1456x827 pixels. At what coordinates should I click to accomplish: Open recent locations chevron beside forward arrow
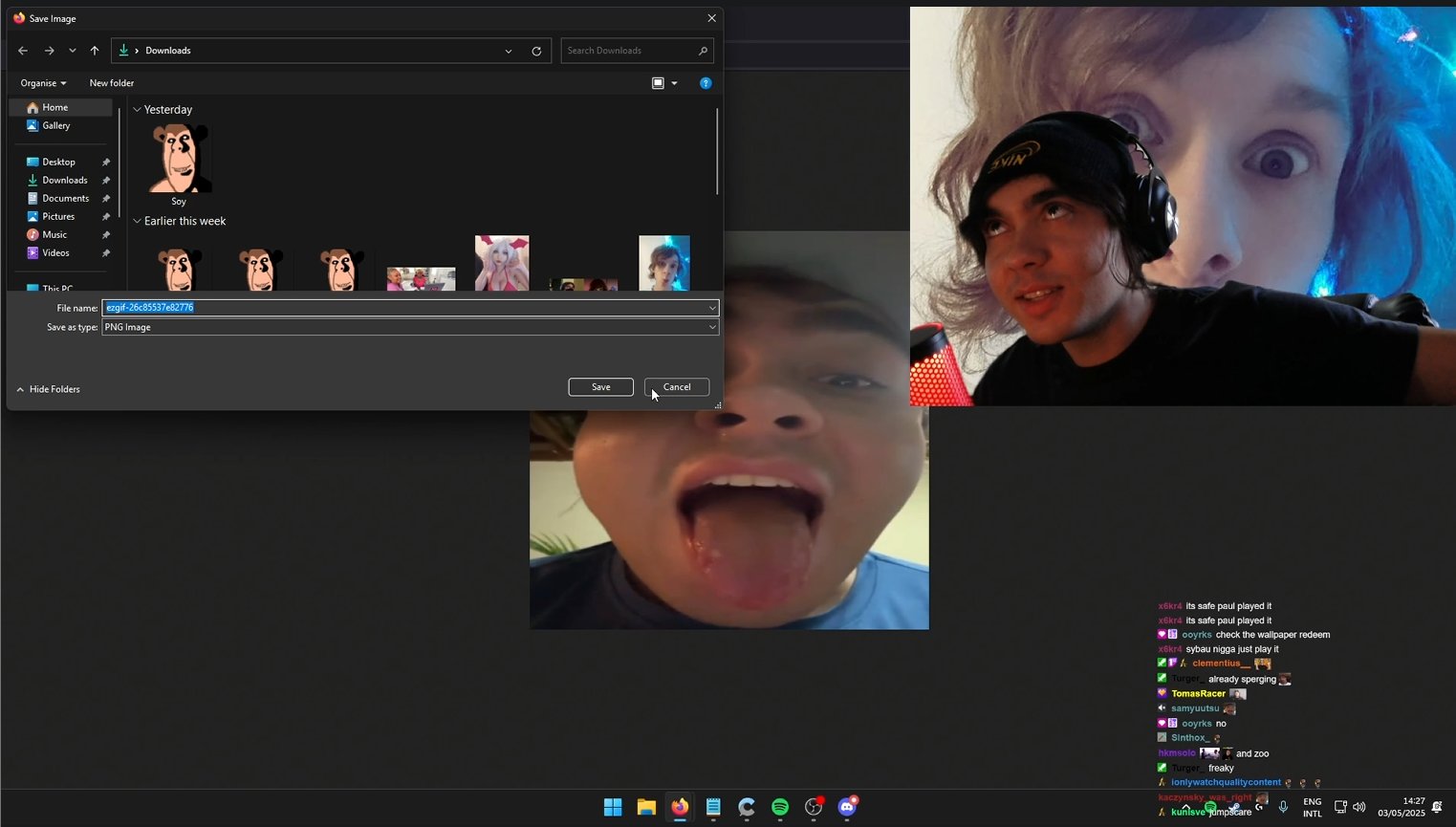[x=72, y=51]
